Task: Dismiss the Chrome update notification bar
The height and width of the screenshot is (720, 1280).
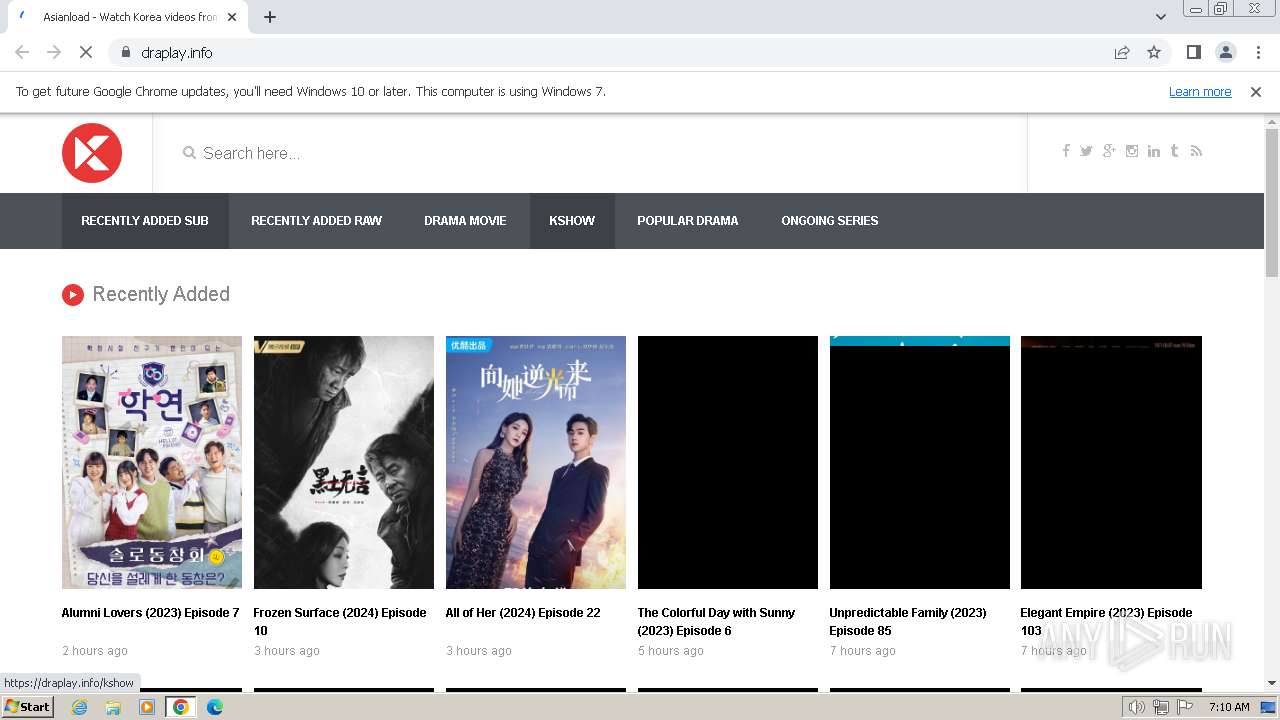Action: pos(1256,91)
